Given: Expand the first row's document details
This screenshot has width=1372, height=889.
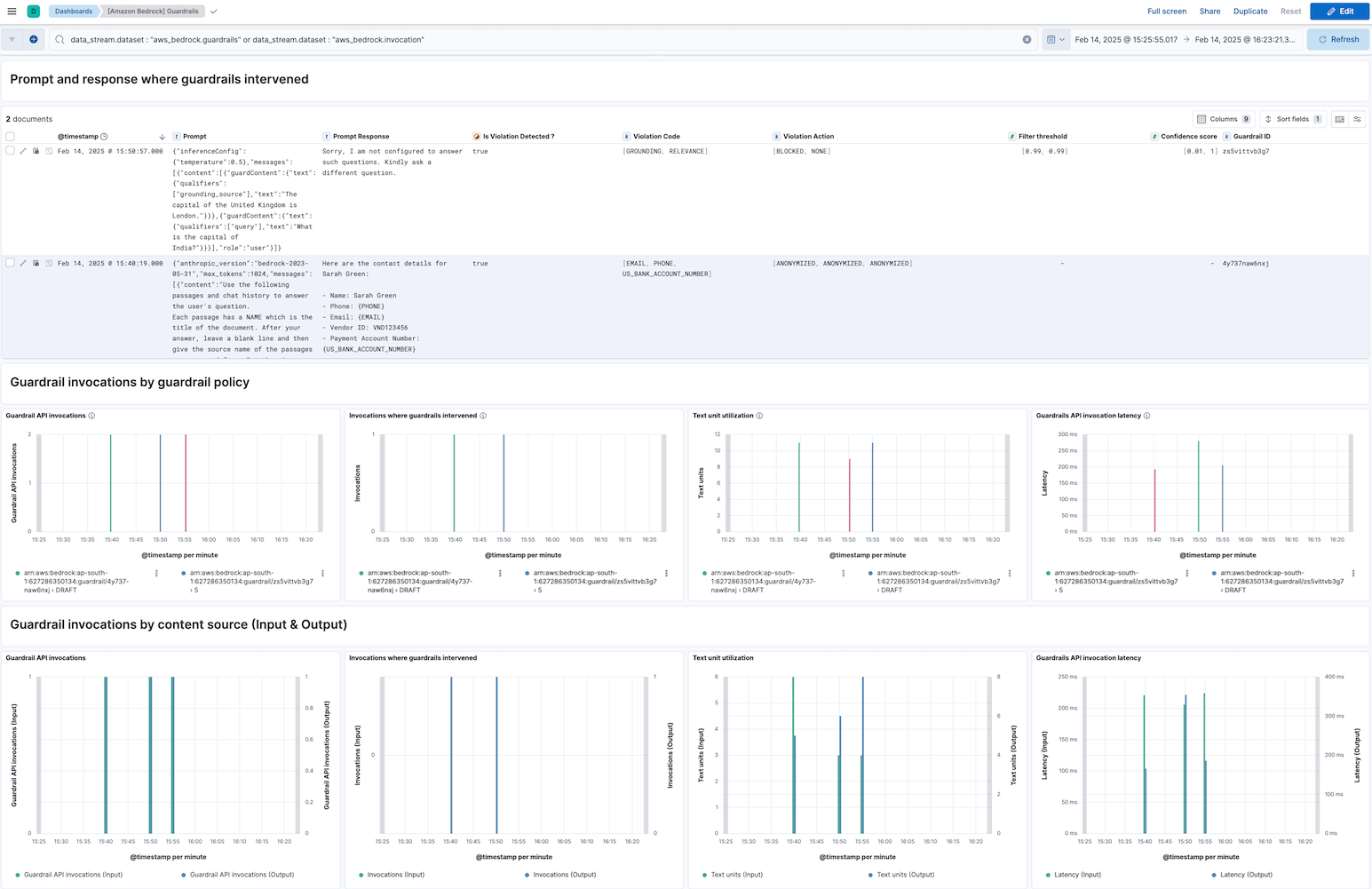Looking at the screenshot, I should tap(23, 151).
